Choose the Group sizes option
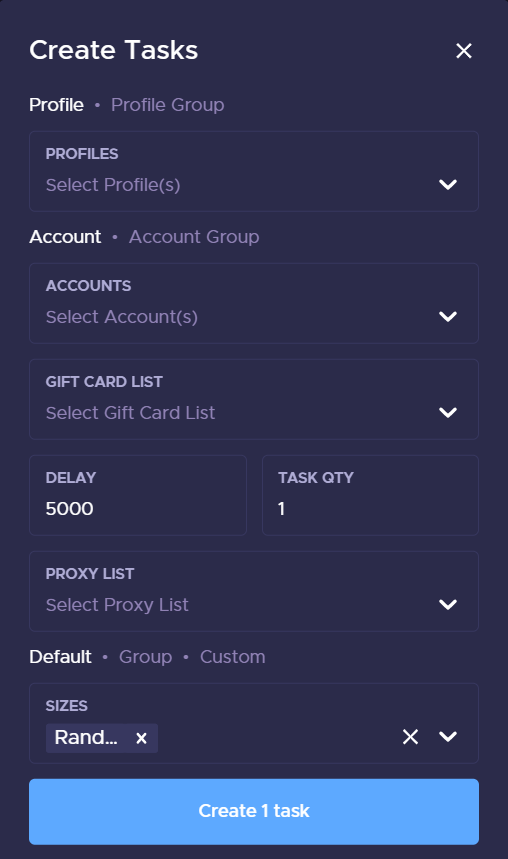The width and height of the screenshot is (508, 859). 145,657
